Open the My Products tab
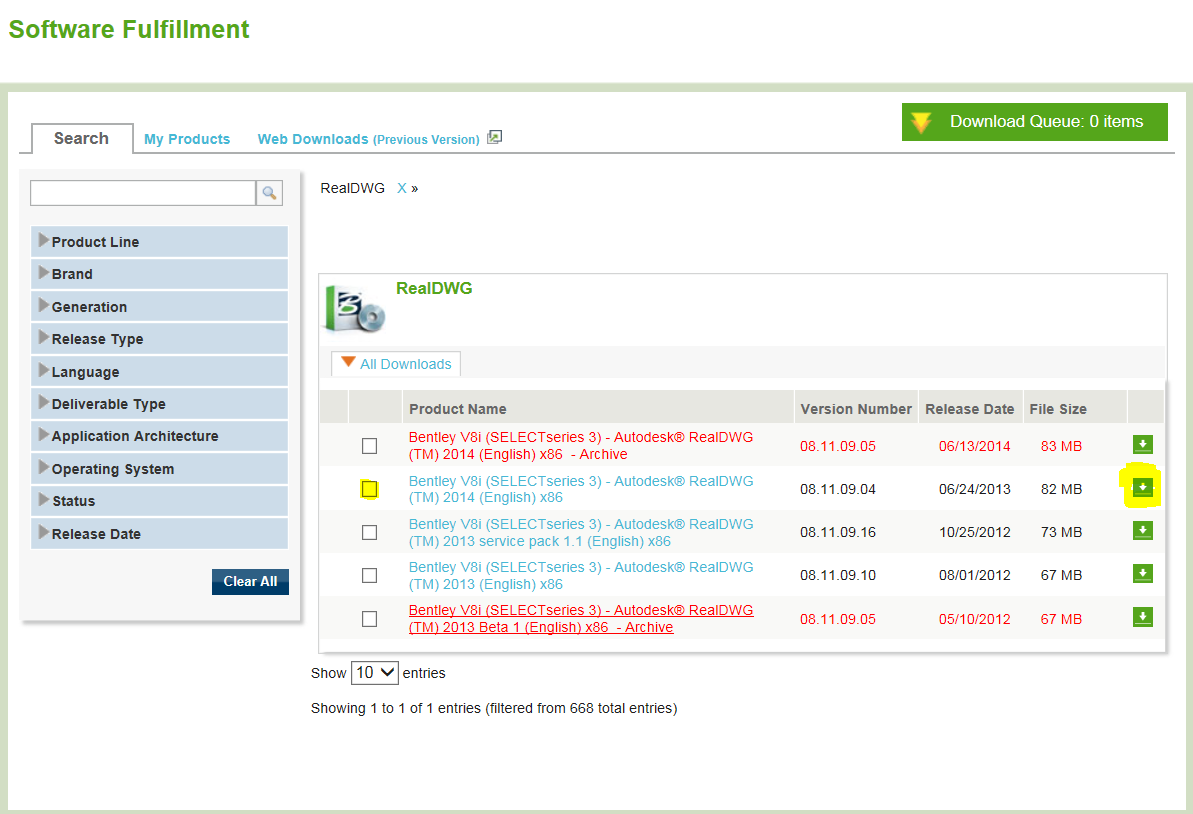Viewport: 1193px width, 814px height. [186, 139]
